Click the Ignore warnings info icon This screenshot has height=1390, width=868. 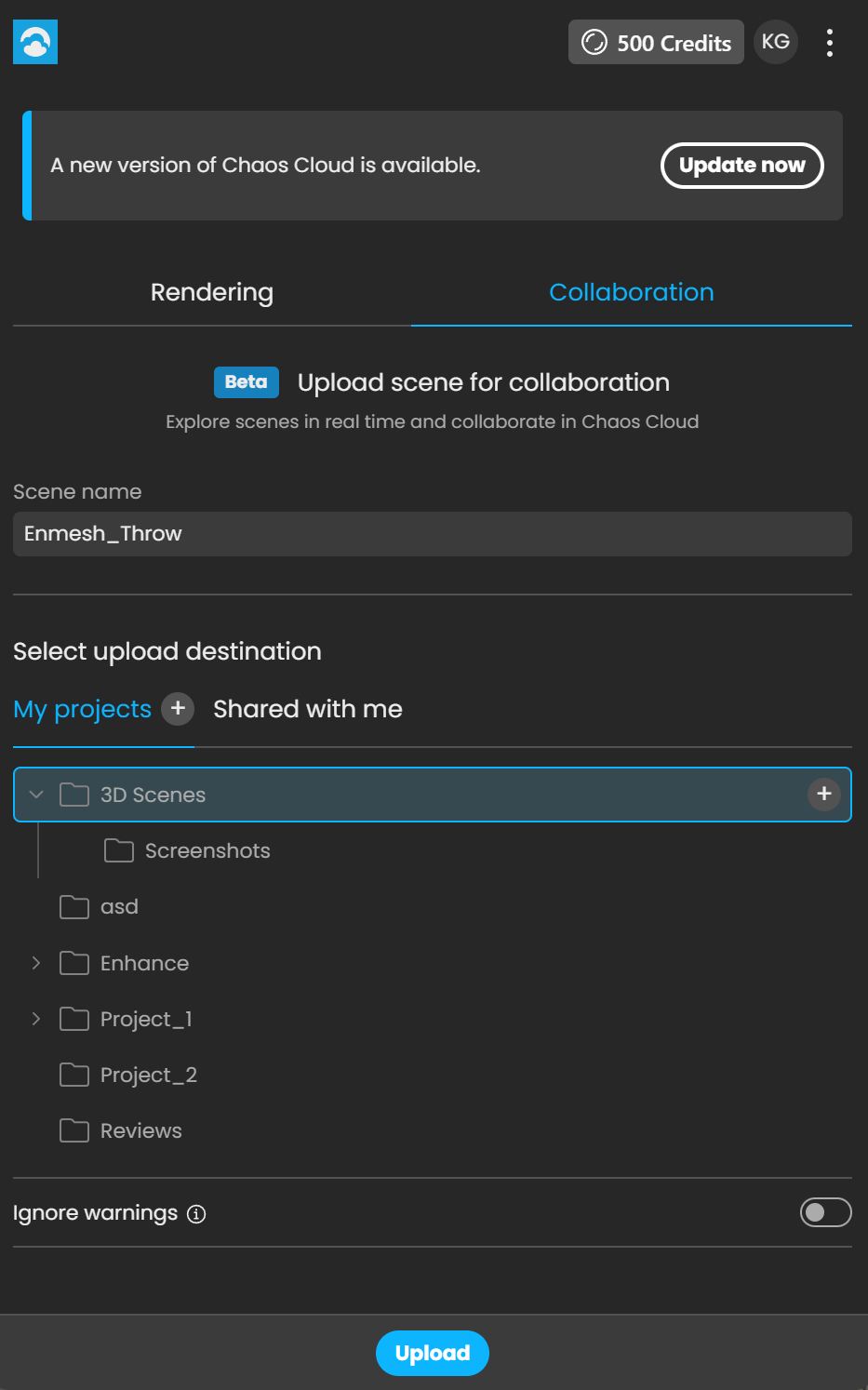coord(196,1213)
